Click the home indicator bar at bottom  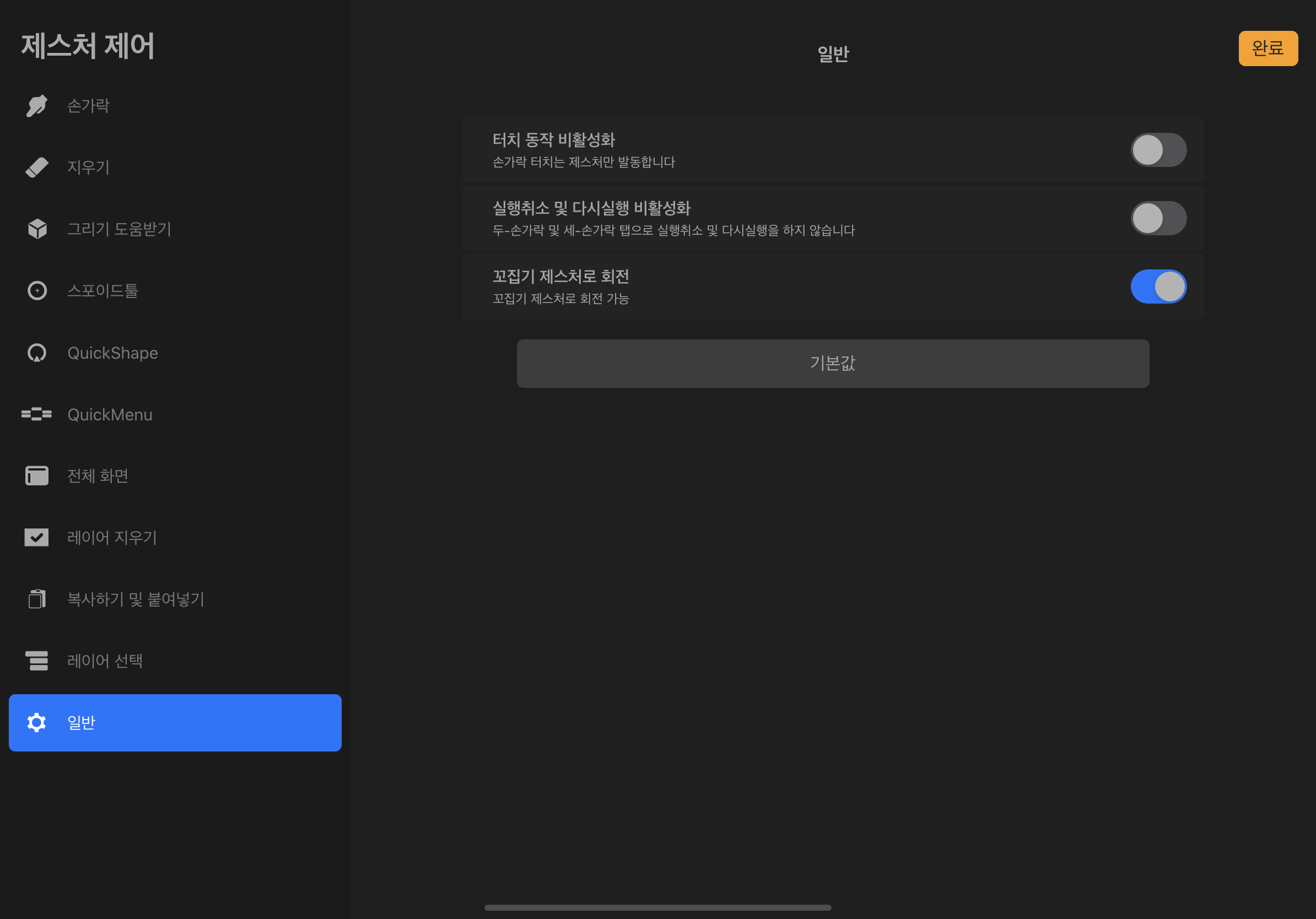[x=657, y=907]
